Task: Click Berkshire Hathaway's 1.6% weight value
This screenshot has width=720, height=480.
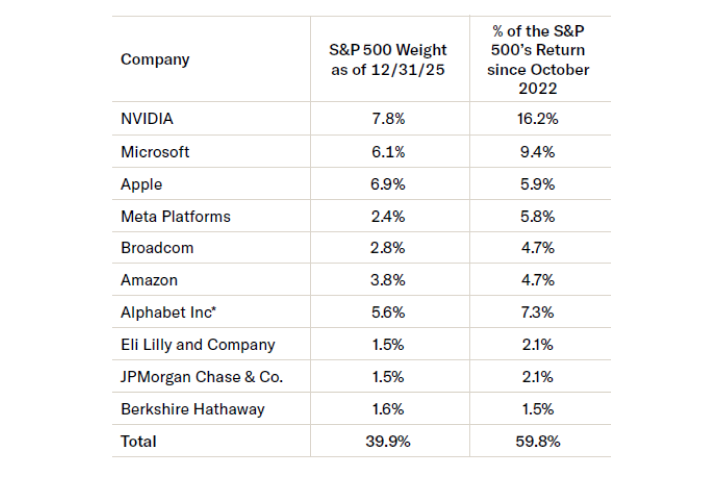Action: click(x=388, y=409)
